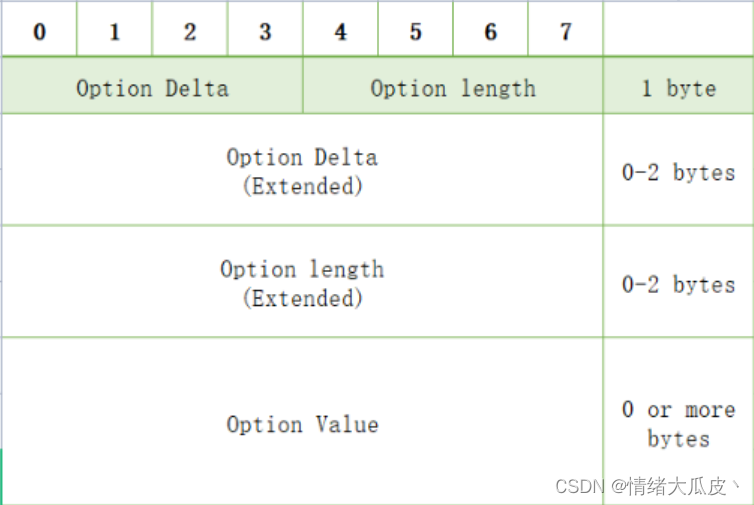Click the @情绪大瓜皮 author name

coord(676,487)
